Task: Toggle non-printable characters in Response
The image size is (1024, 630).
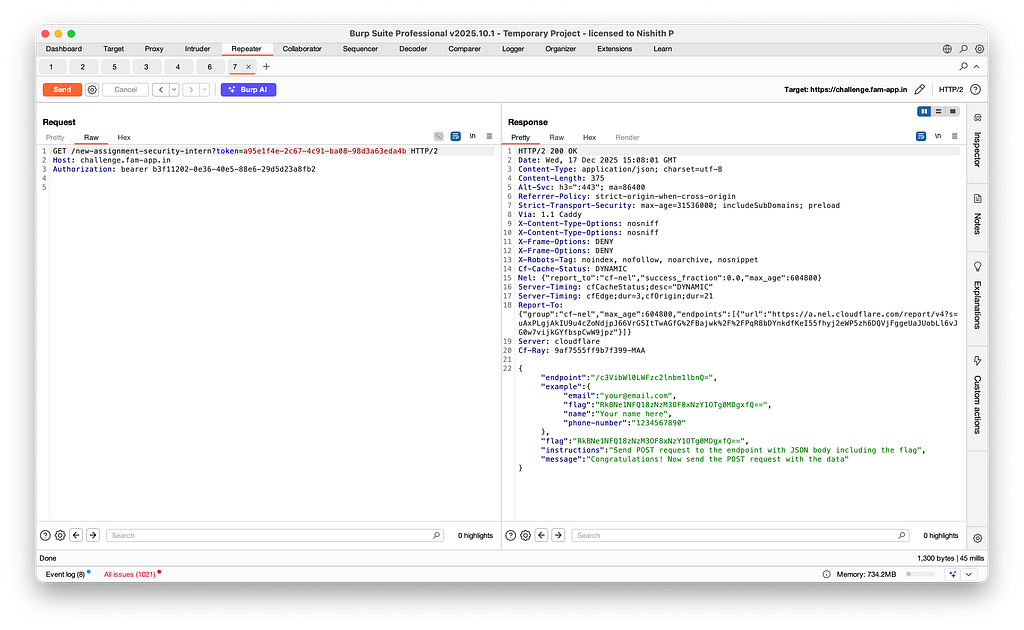Action: tap(938, 136)
